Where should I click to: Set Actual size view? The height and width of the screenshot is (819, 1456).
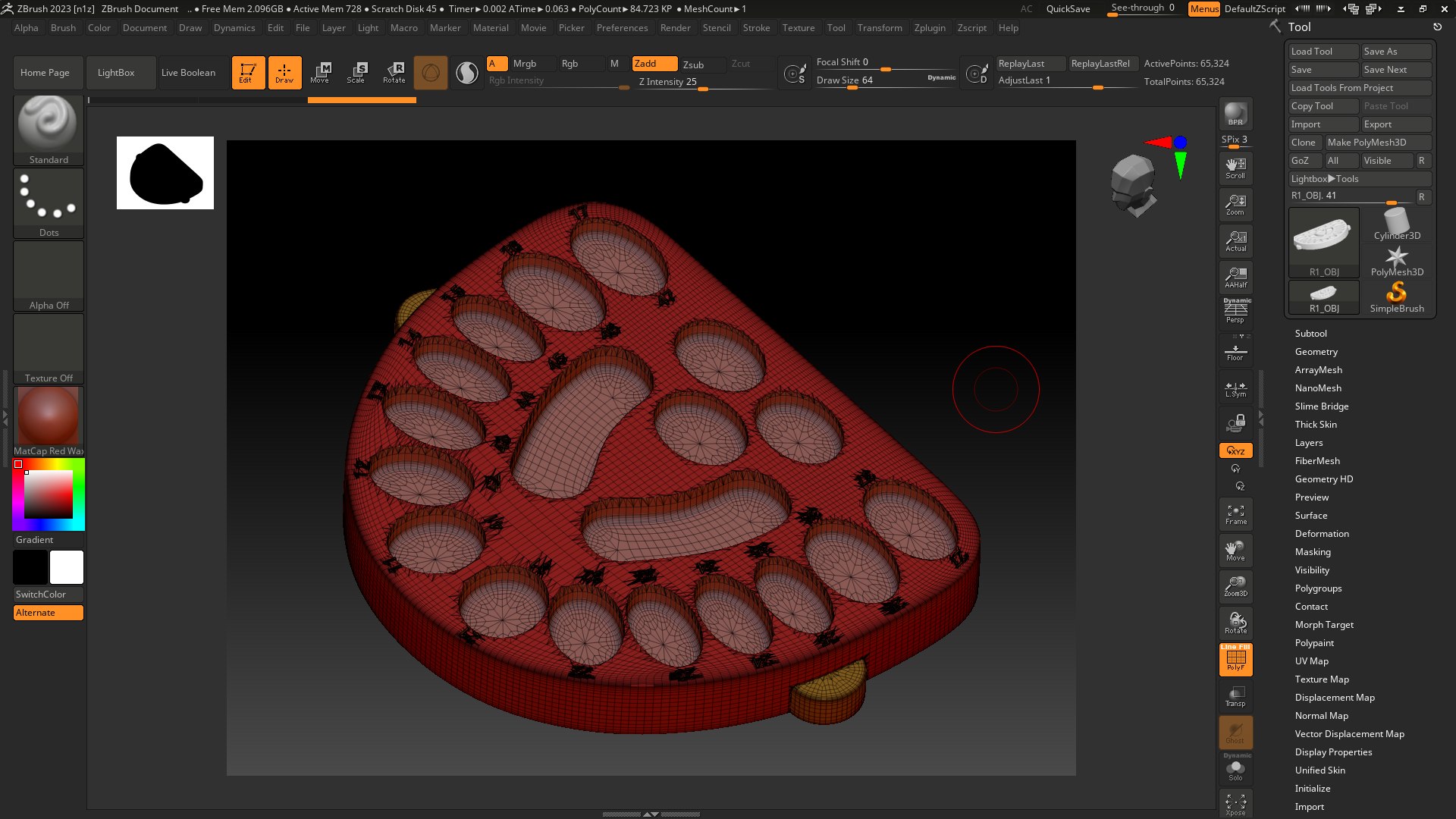[1235, 241]
